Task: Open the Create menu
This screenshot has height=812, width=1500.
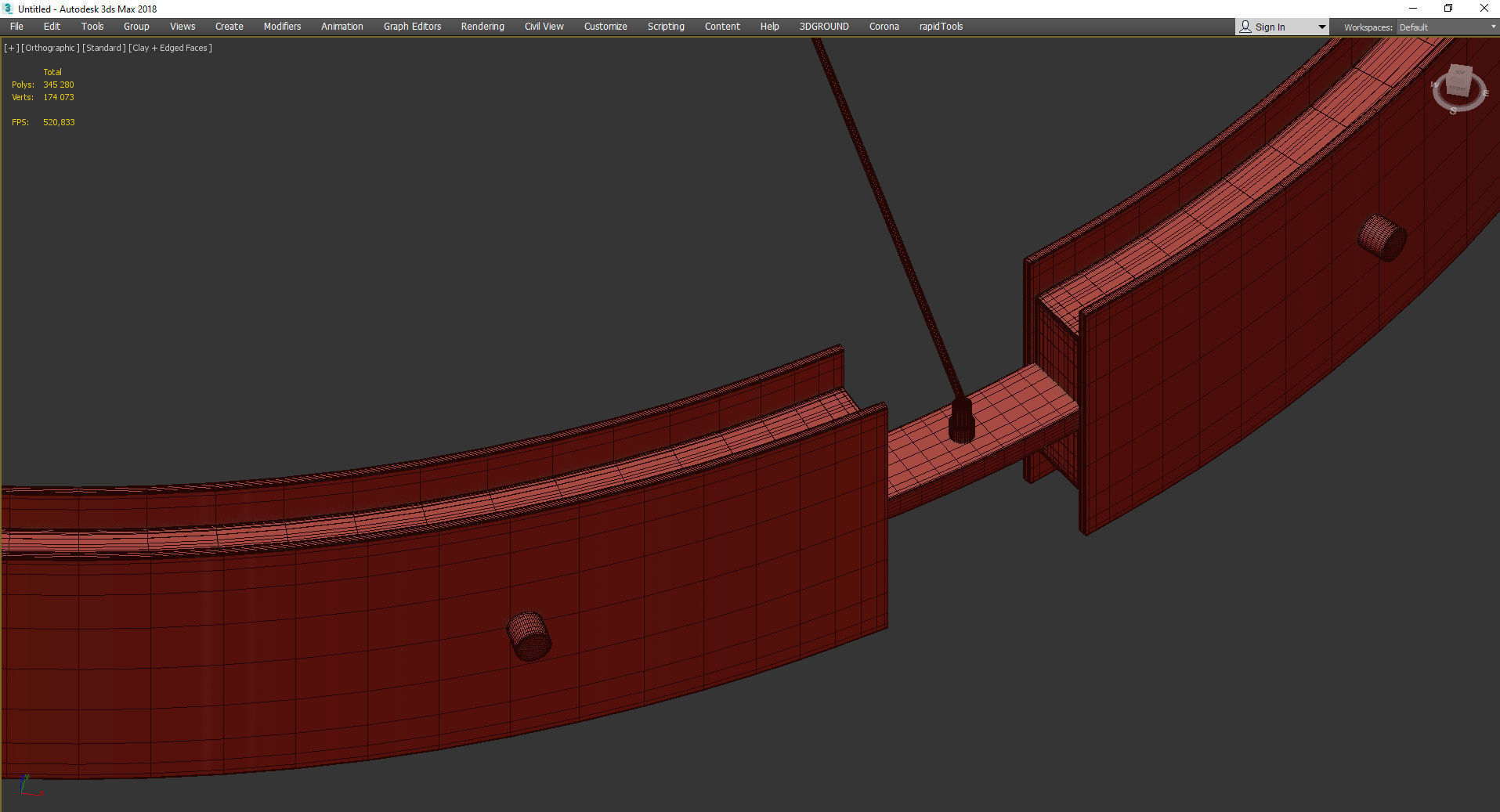Action: tap(230, 27)
